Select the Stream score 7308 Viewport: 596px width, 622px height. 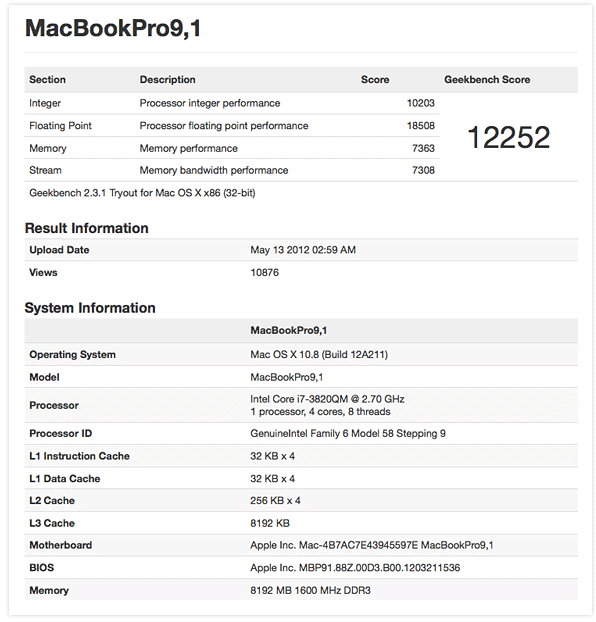point(423,171)
